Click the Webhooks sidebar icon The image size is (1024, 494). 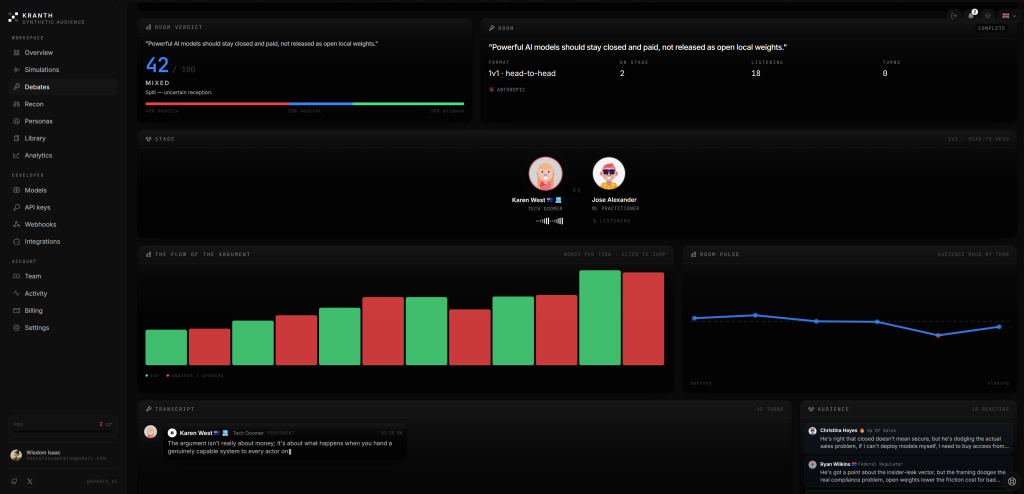pyautogui.click(x=16, y=224)
